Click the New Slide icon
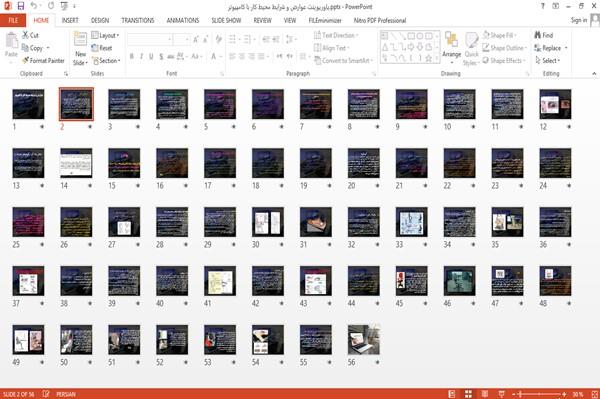Viewport: 600px width, 399px height. pos(80,39)
